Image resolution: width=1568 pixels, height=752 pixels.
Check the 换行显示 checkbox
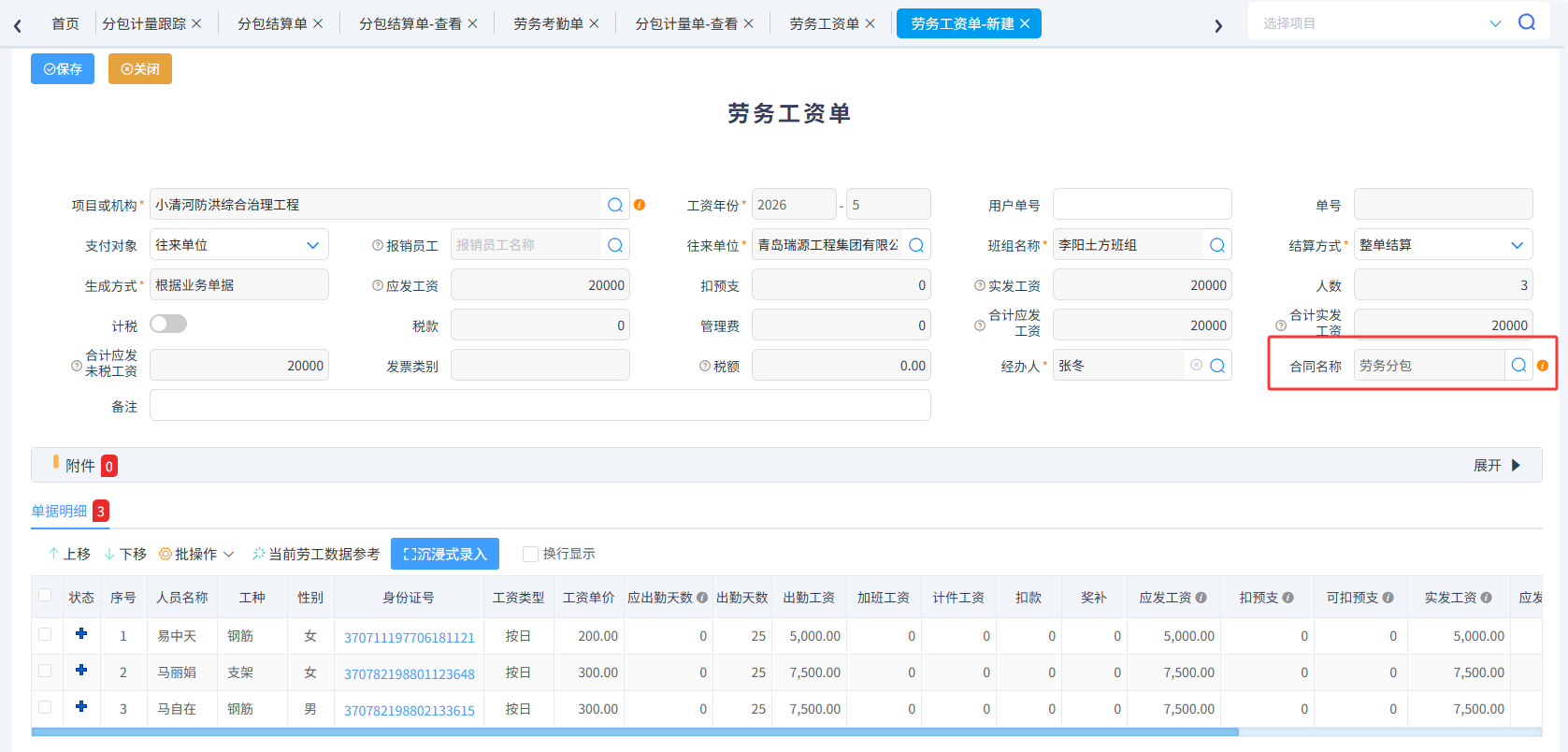tap(530, 554)
